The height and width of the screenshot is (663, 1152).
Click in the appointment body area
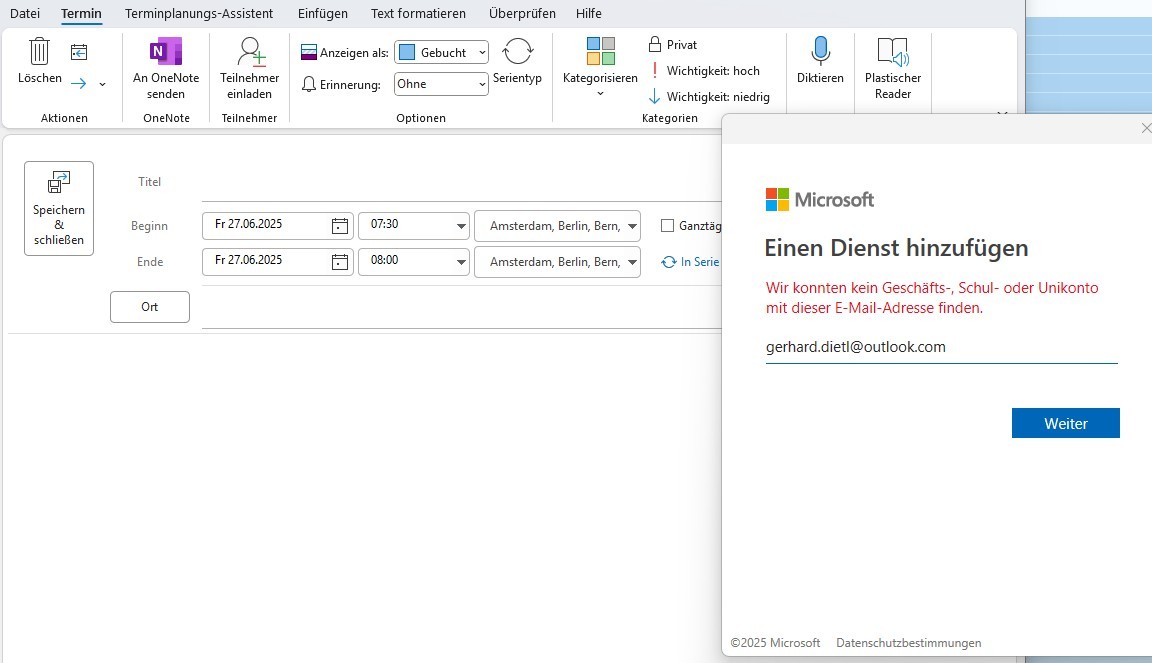[x=364, y=496]
